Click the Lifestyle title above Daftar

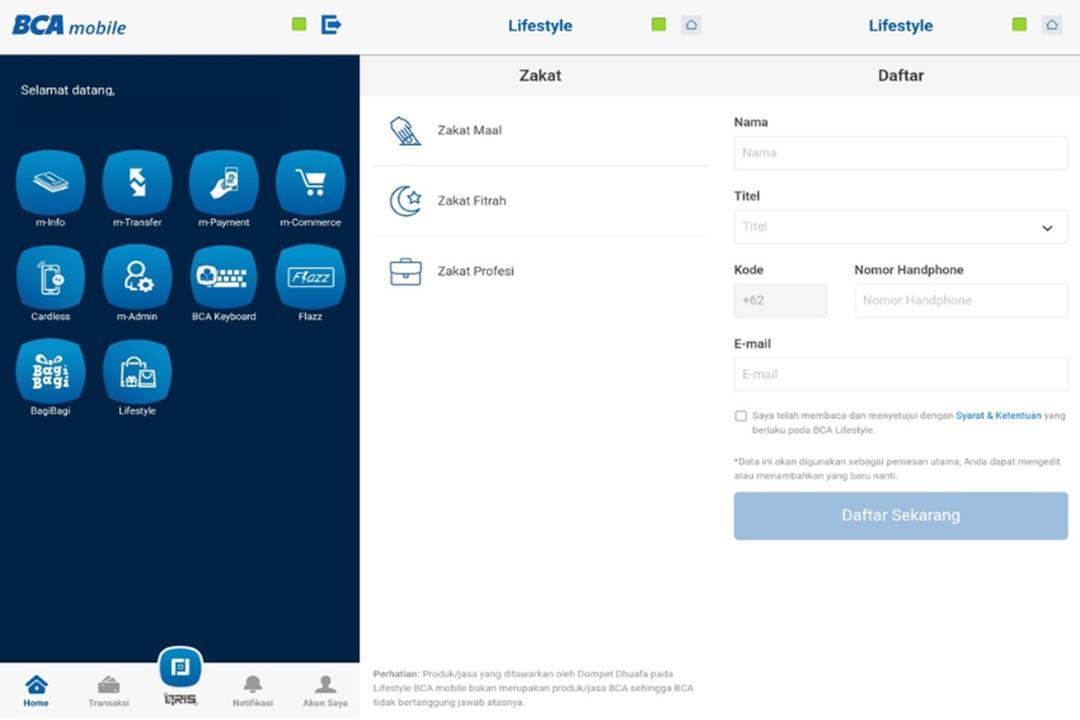900,25
